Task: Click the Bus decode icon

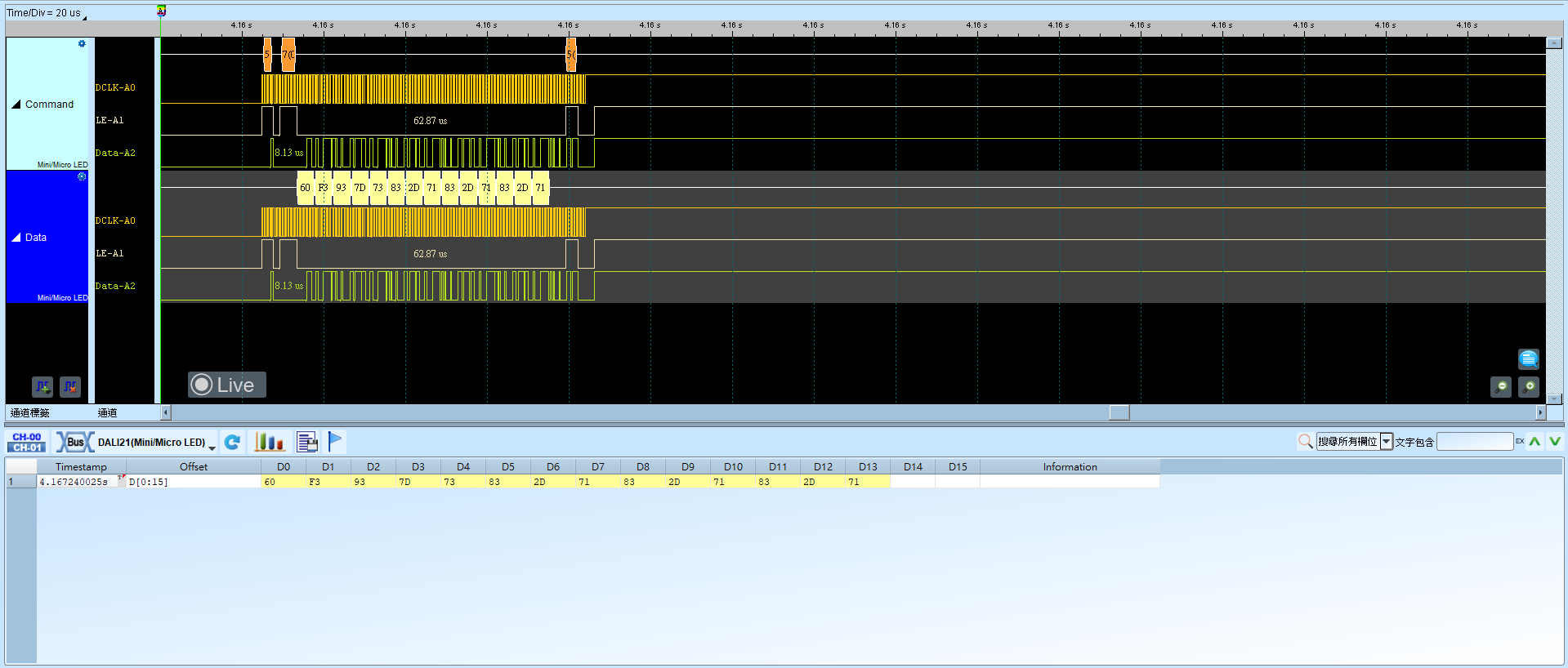Action: pos(75,442)
